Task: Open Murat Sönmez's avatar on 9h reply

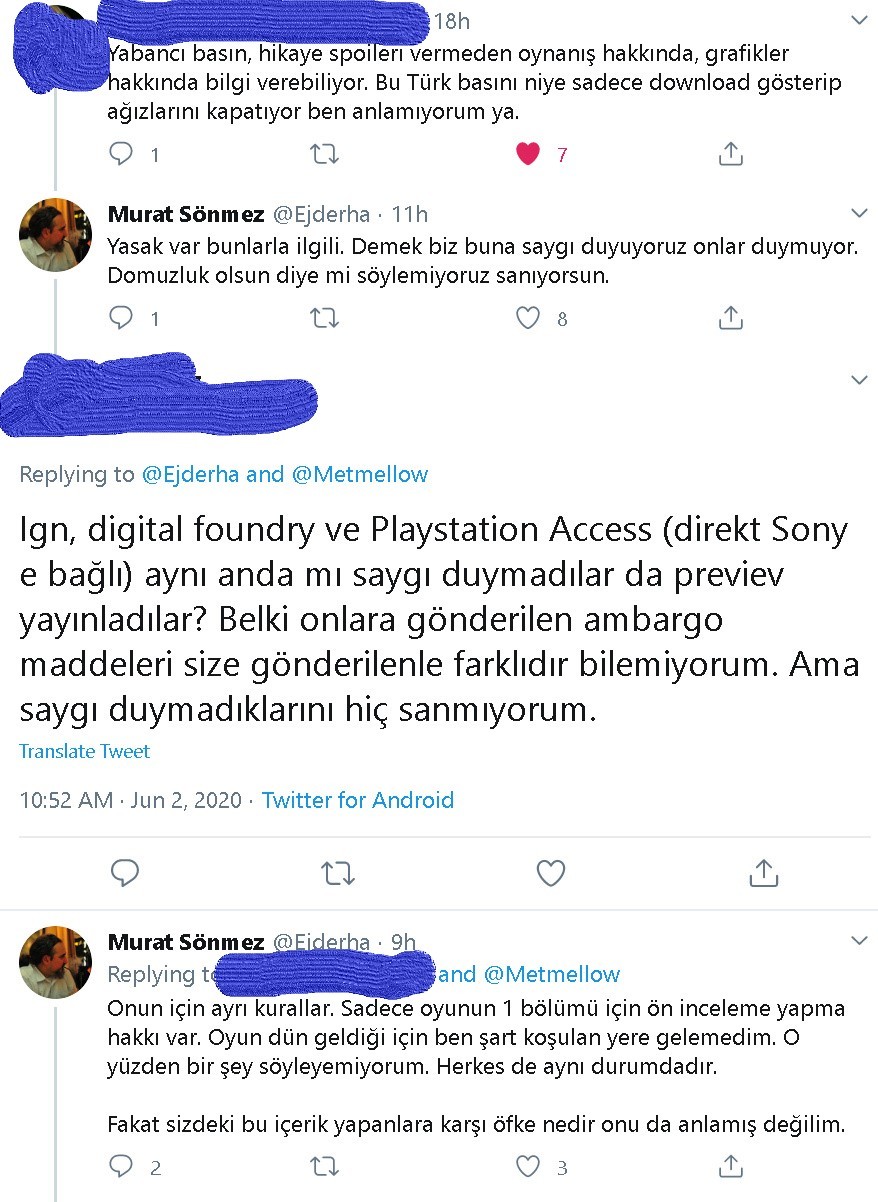Action: click(x=56, y=962)
